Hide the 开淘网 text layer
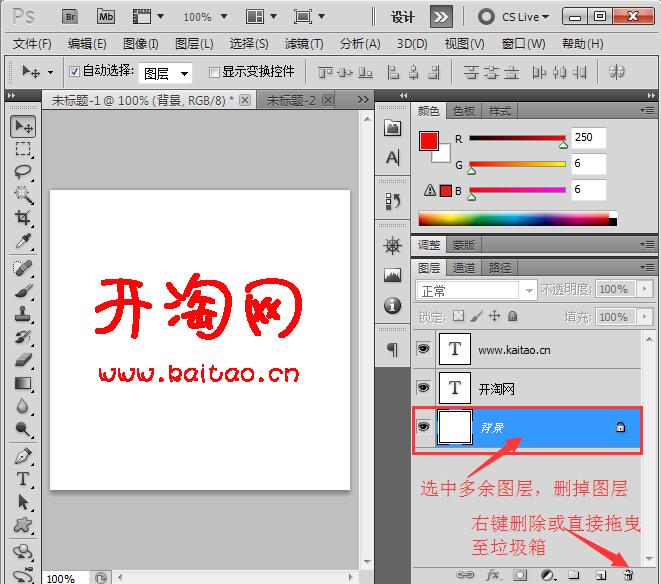 click(423, 388)
